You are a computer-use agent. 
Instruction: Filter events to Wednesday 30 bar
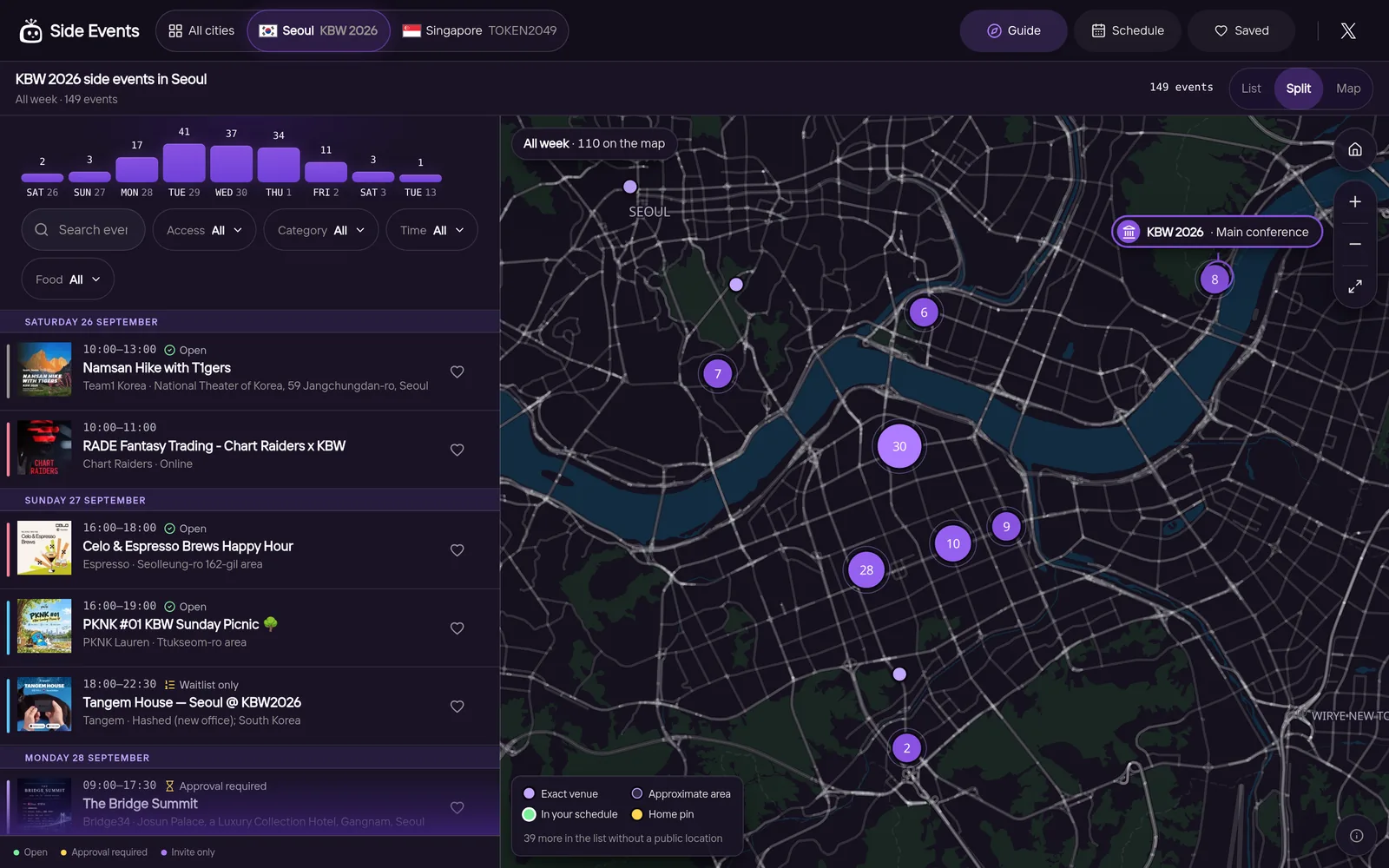click(x=231, y=163)
